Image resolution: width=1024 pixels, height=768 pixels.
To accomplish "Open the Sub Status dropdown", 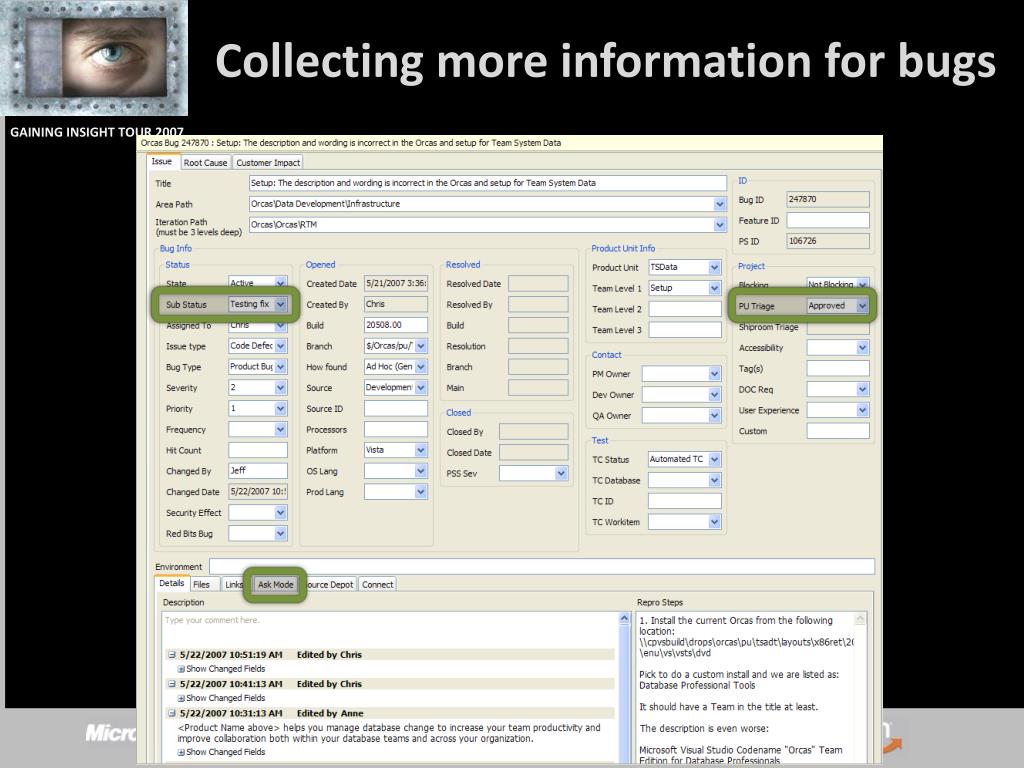I will pos(280,304).
